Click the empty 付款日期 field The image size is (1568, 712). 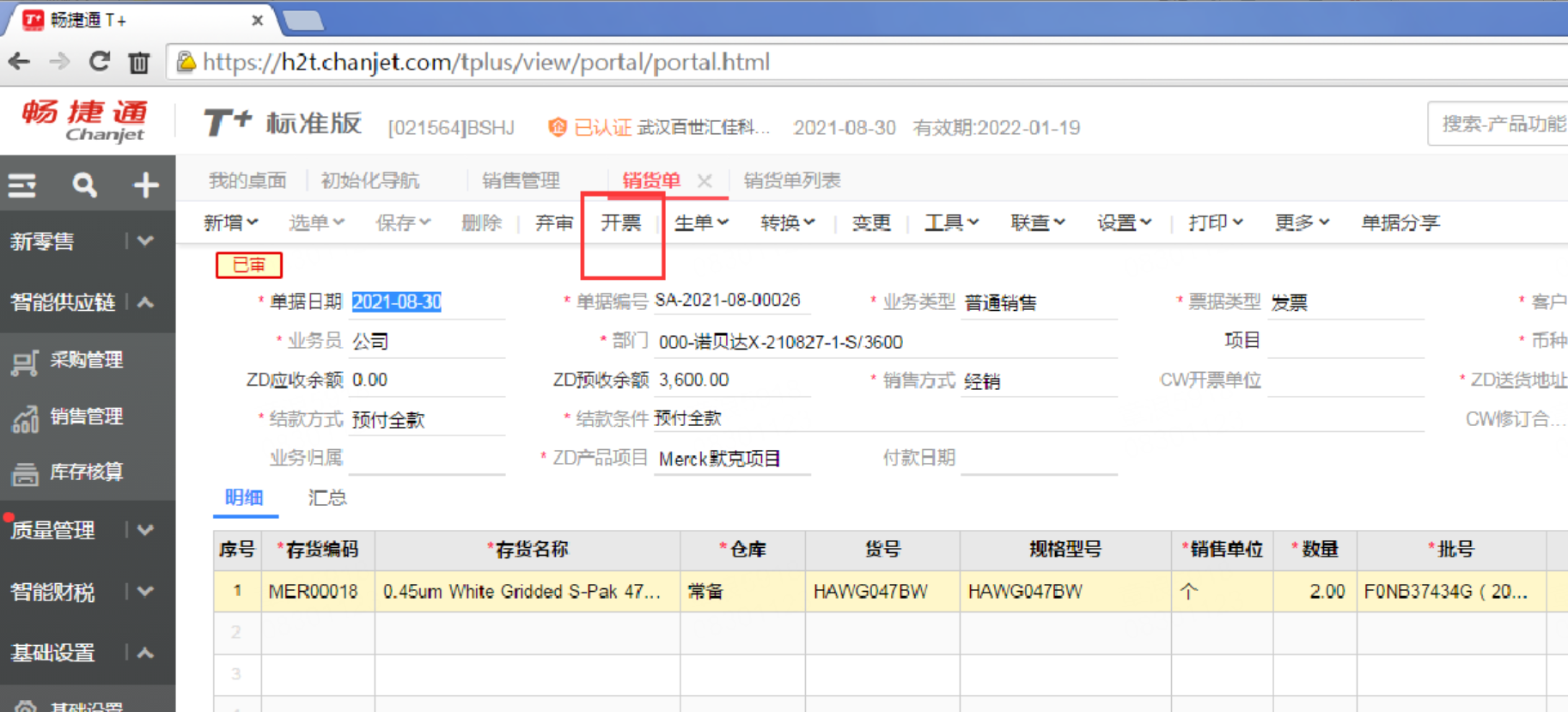[1039, 459]
